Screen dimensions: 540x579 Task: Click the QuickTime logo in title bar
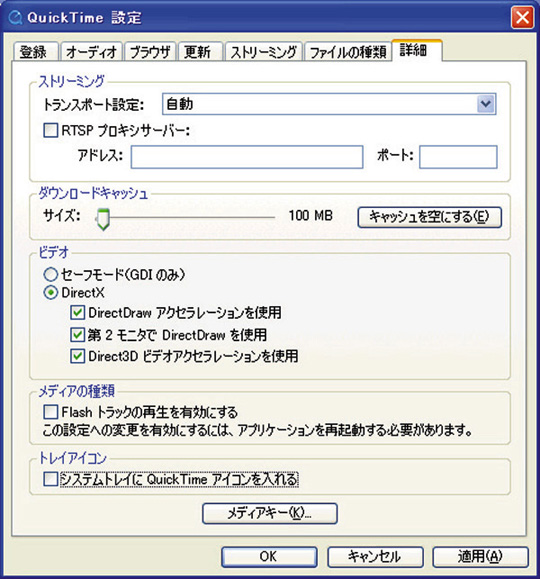coord(15,17)
